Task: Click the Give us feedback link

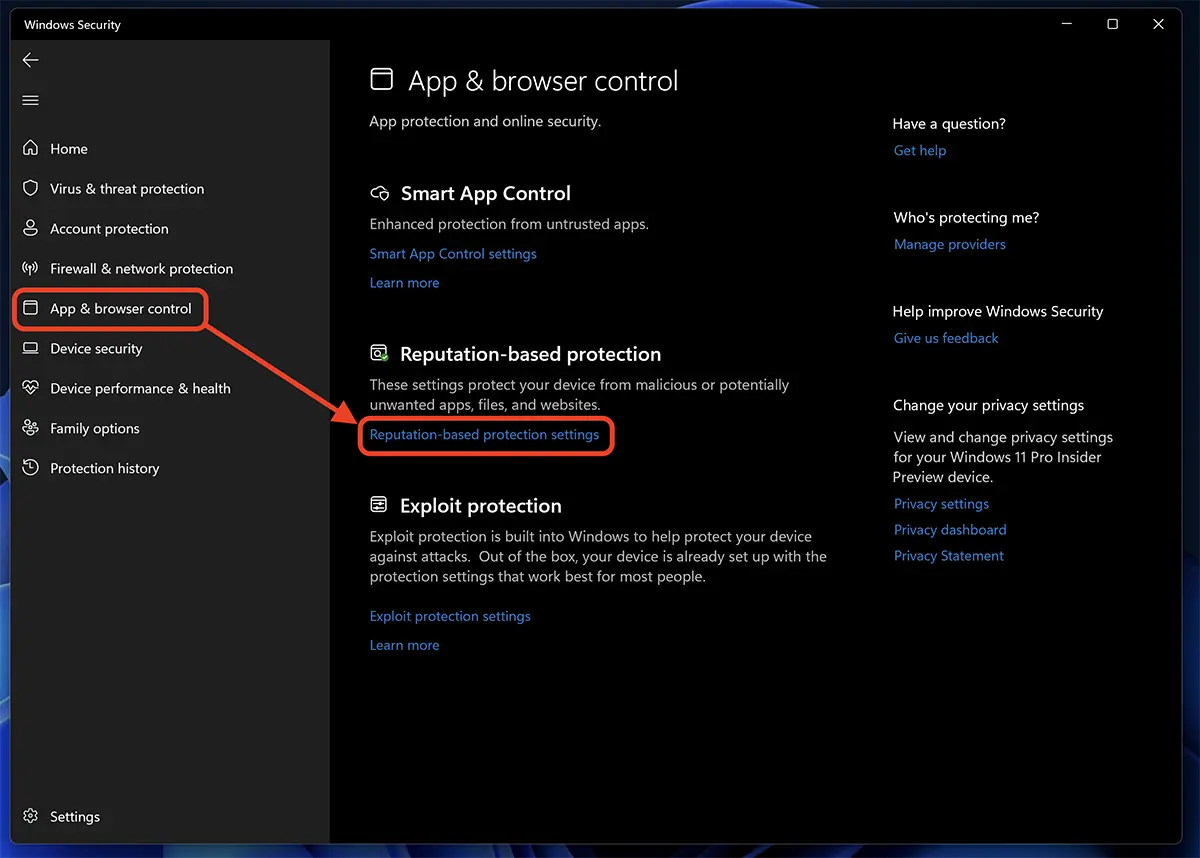Action: tap(946, 338)
